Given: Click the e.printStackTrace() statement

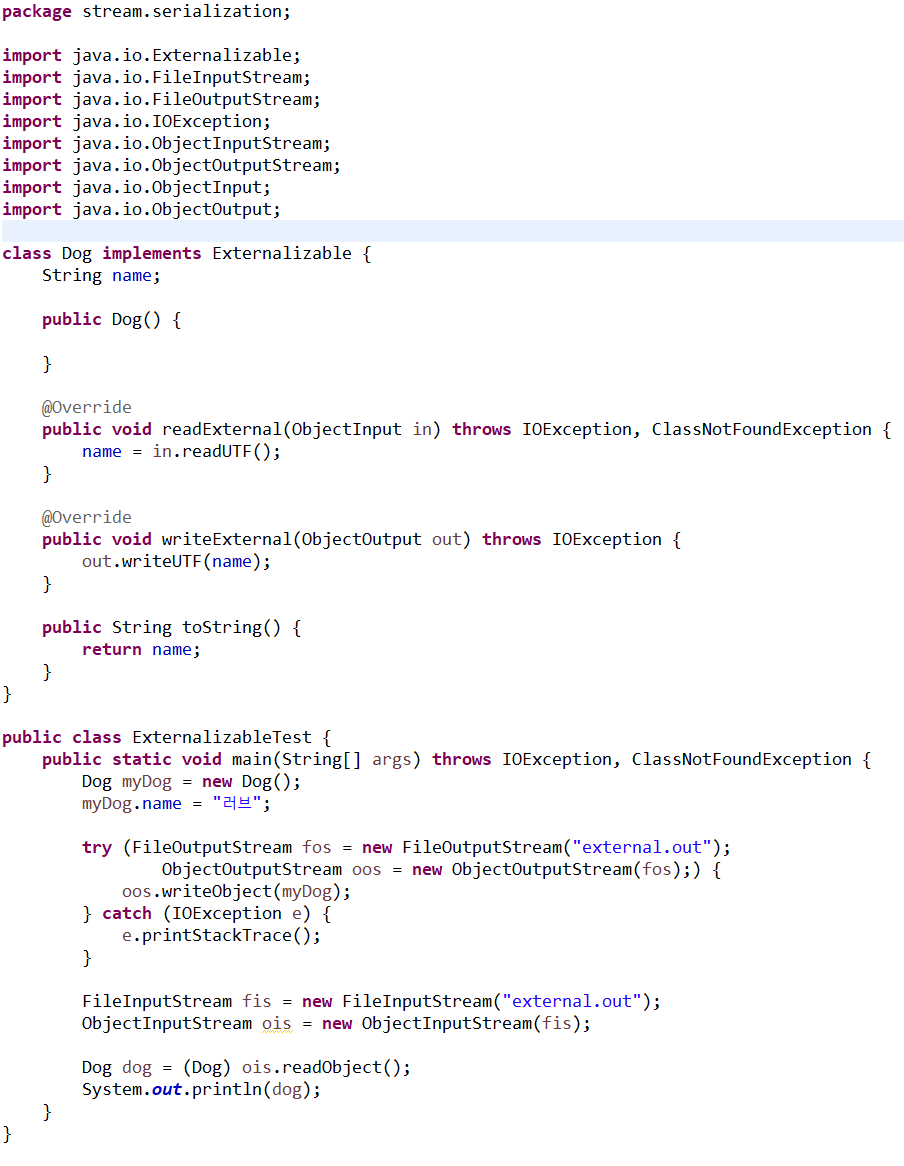Looking at the screenshot, I should tap(222, 935).
